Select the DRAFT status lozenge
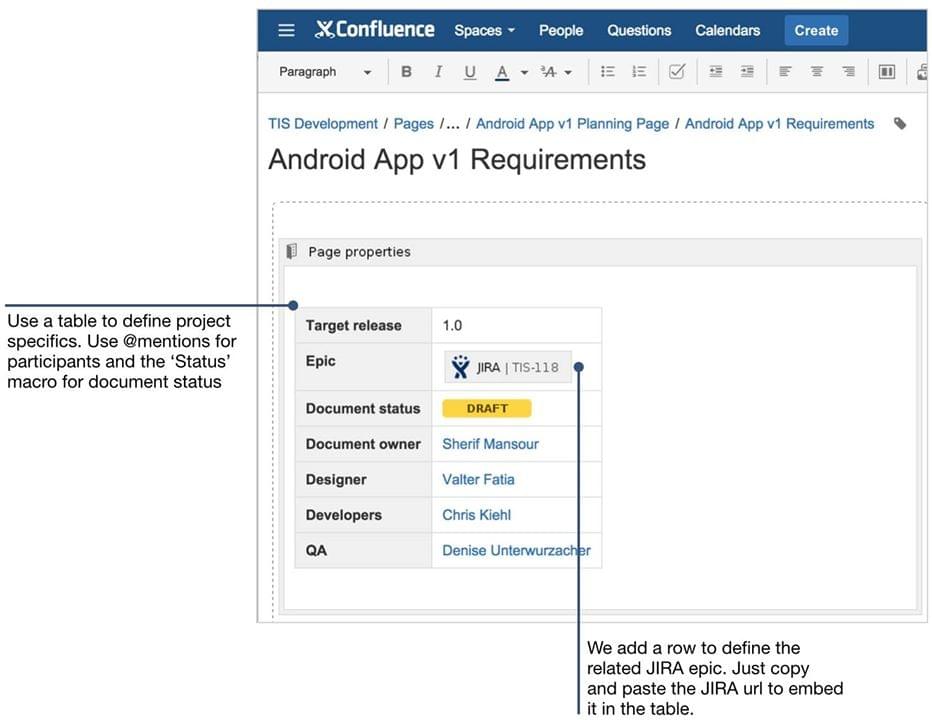932x720 pixels. tap(487, 408)
